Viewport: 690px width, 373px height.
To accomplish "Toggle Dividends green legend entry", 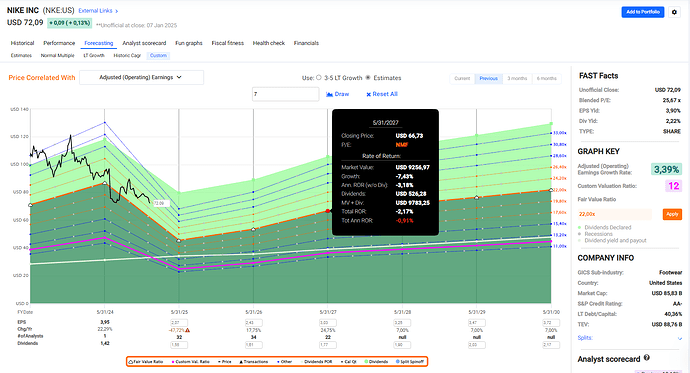I will click(377, 362).
